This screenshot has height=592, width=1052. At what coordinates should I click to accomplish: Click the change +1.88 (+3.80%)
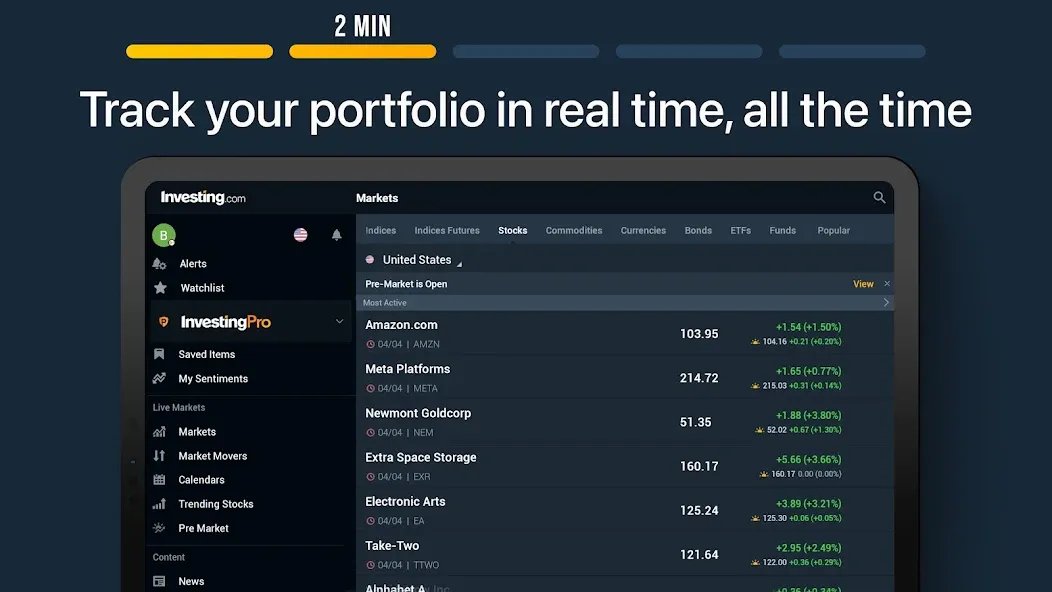808,415
